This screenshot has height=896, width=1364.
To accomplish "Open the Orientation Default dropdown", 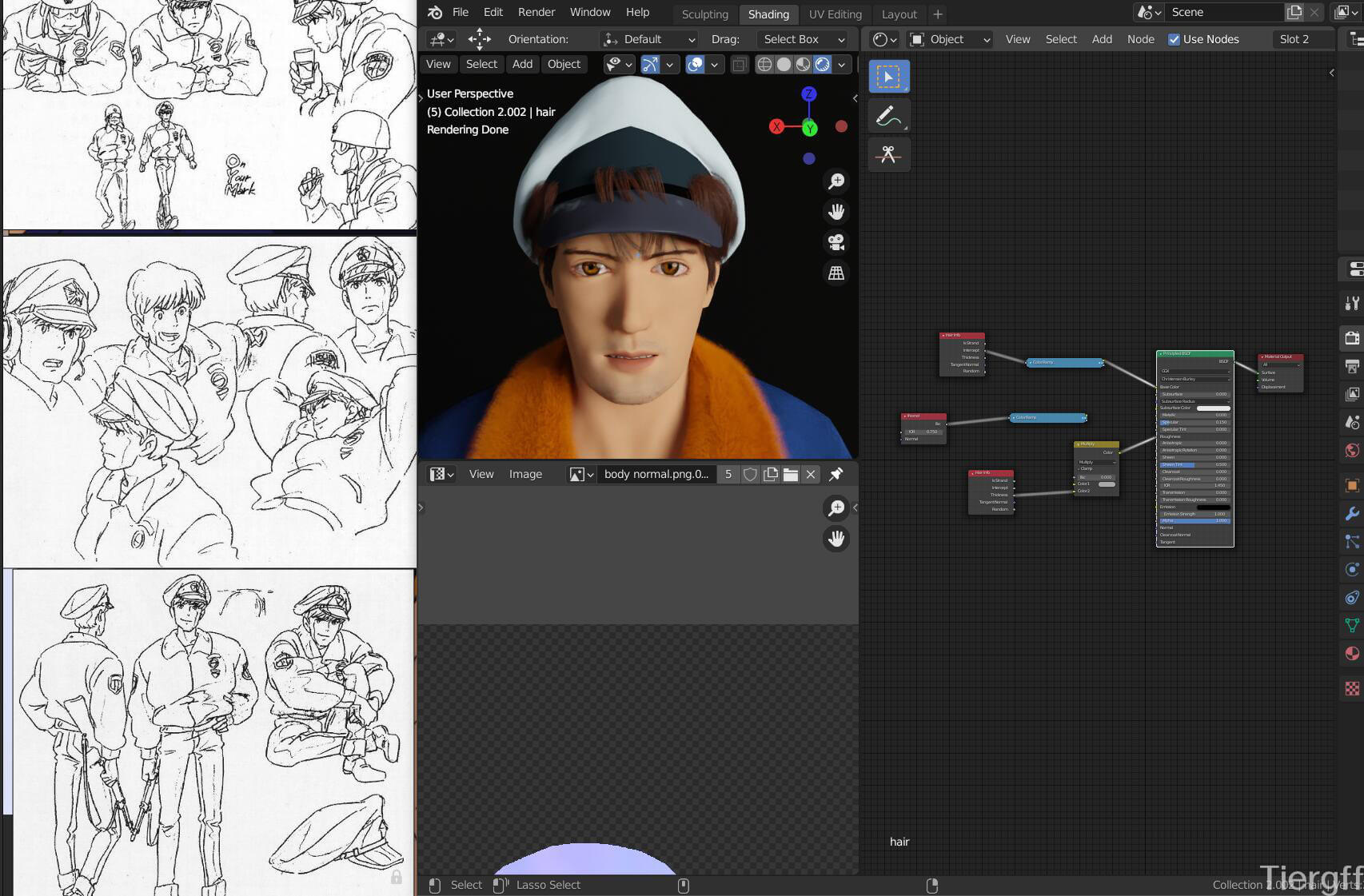I will point(648,39).
